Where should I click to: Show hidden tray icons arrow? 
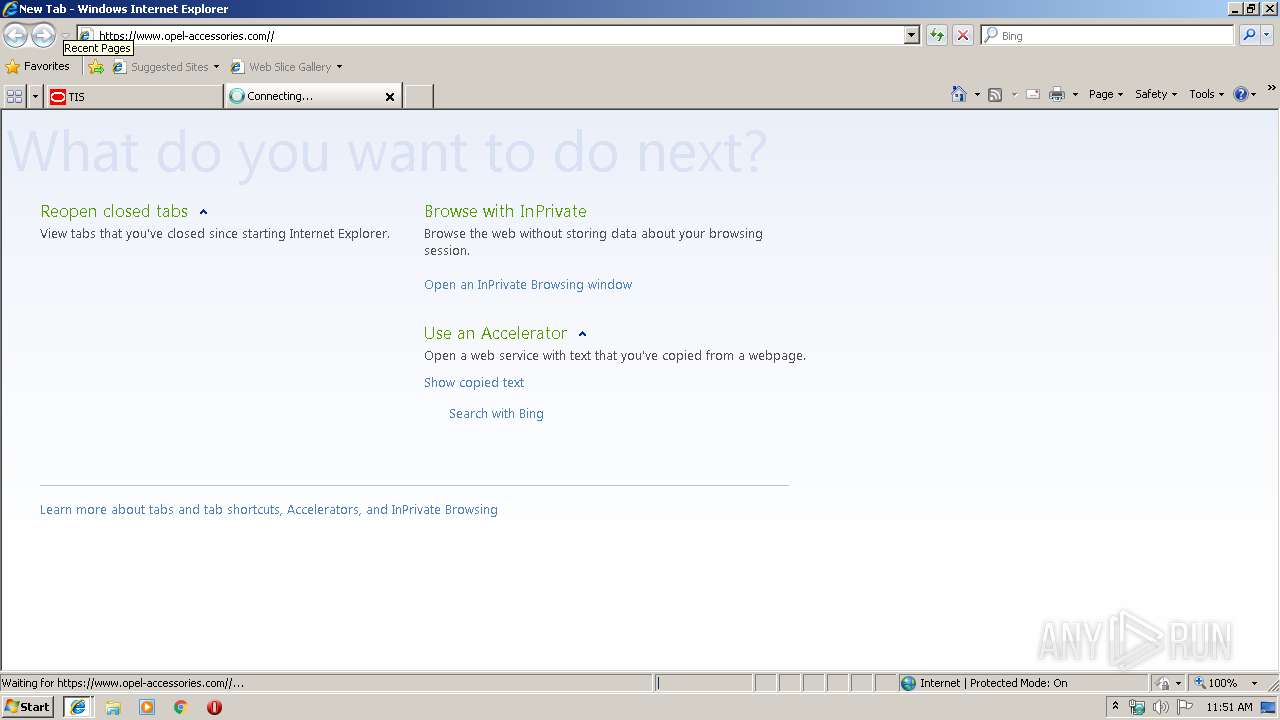tap(1116, 707)
